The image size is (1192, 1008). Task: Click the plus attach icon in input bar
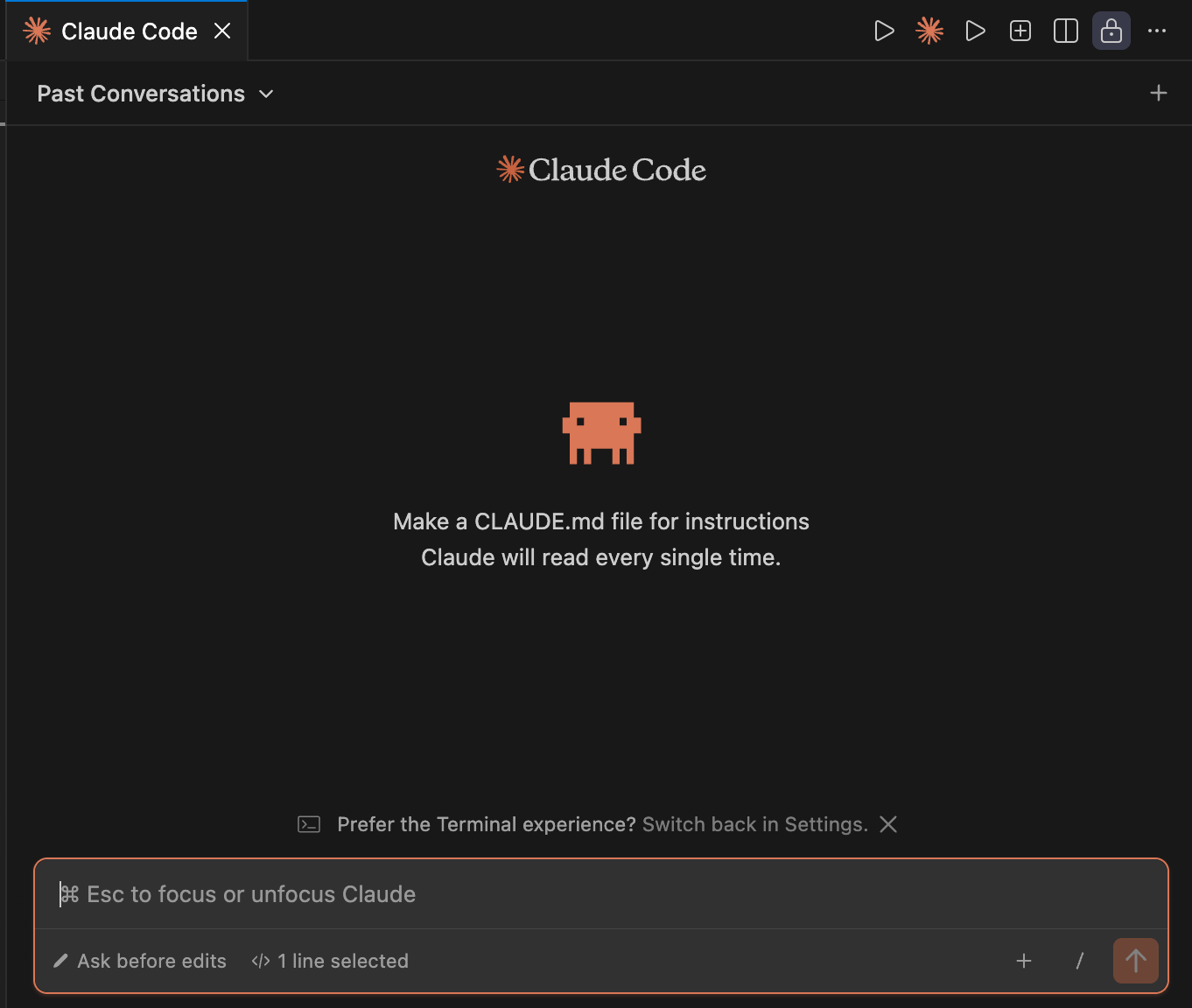(x=1024, y=961)
